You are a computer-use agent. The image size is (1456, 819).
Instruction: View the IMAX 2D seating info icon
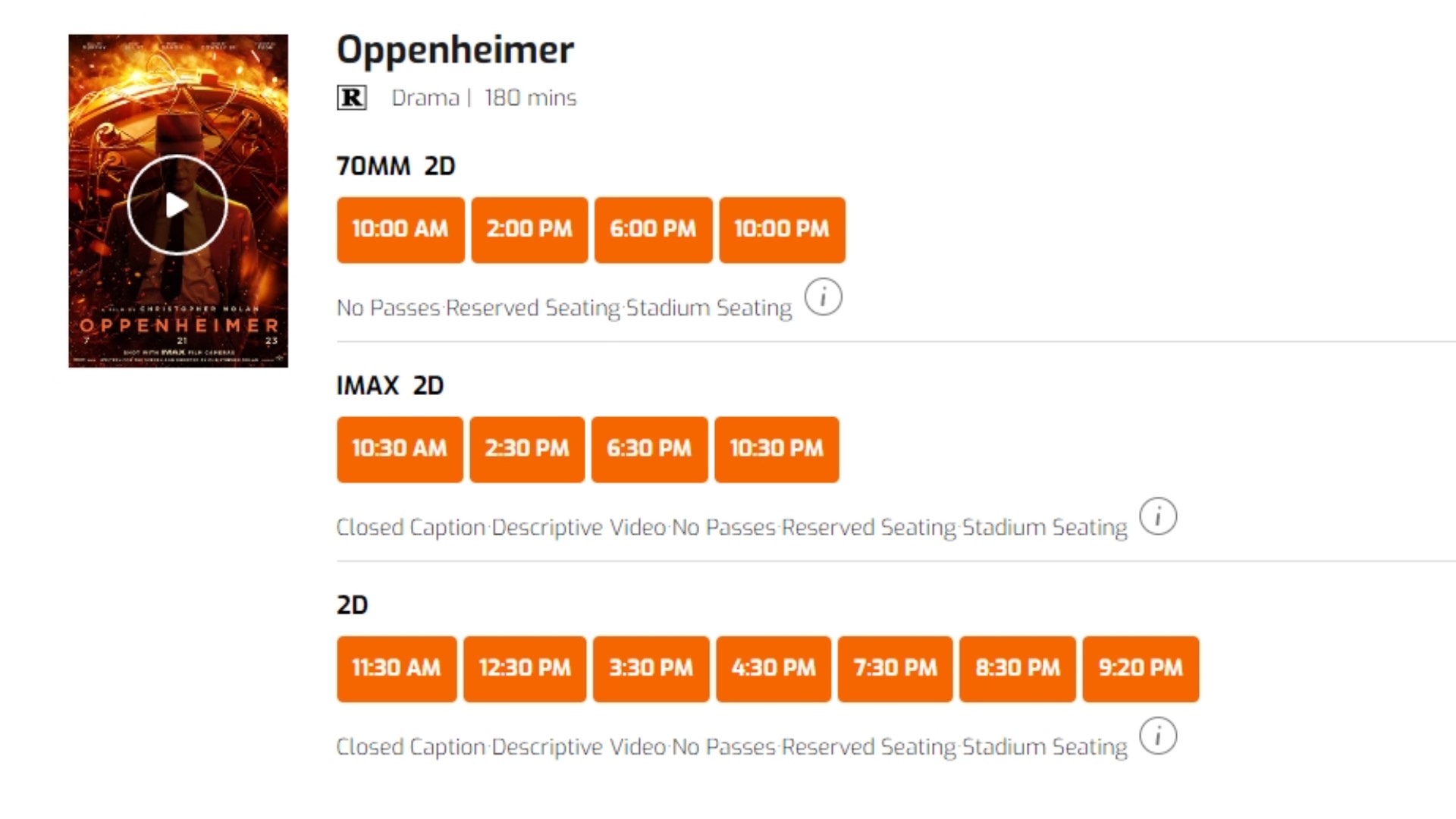(1159, 516)
